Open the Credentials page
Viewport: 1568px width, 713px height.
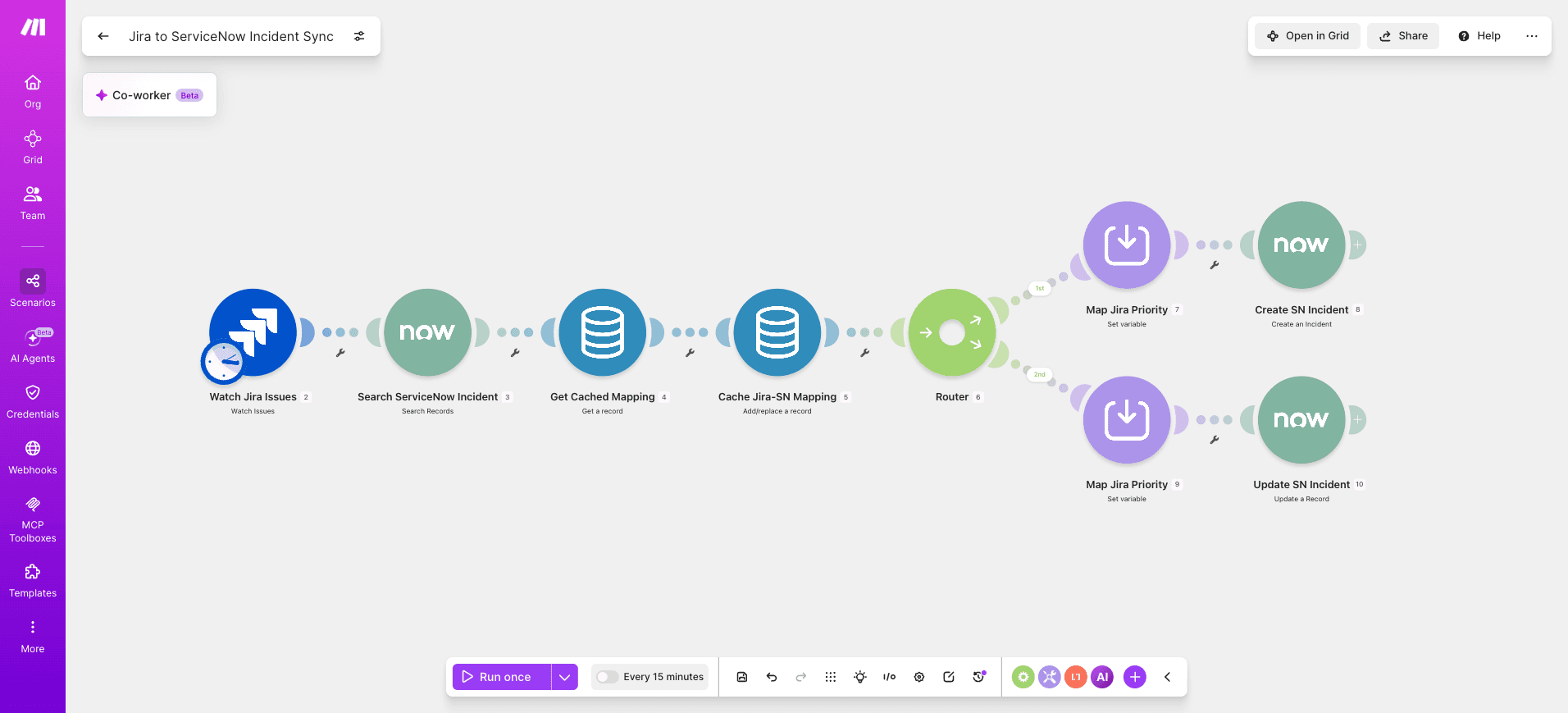[33, 401]
